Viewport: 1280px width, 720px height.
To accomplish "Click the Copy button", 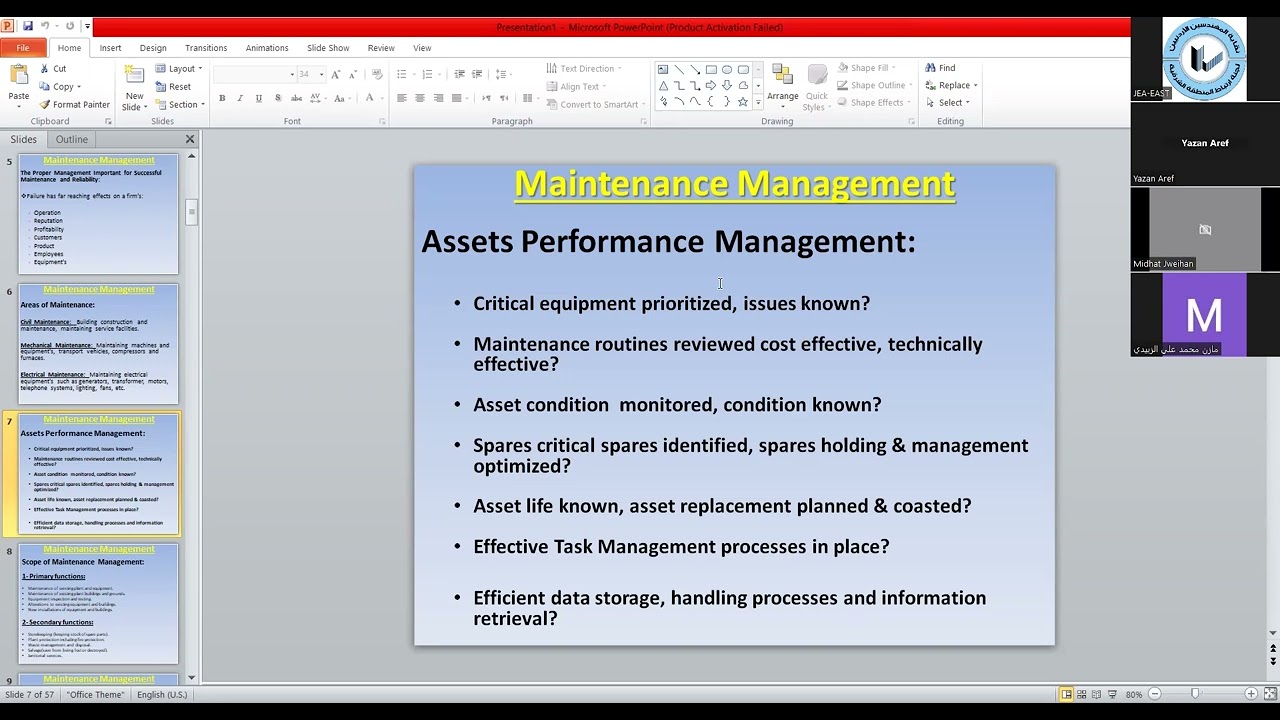I will (59, 87).
